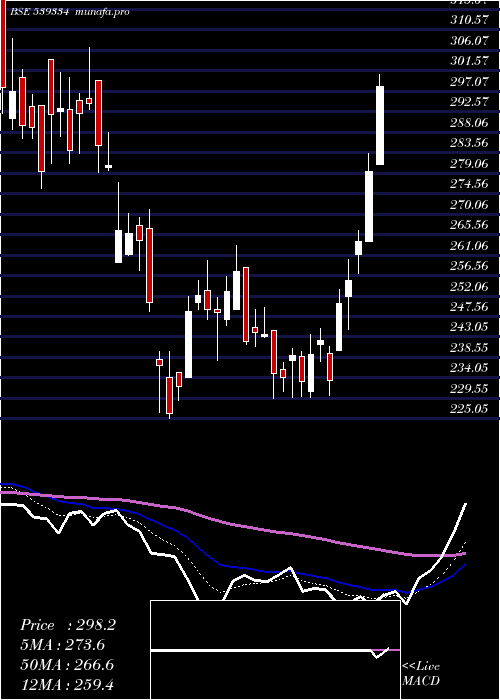This screenshot has width=500, height=700.
Task: Click the 12MA : 259.4 readout
Action: tap(67, 685)
